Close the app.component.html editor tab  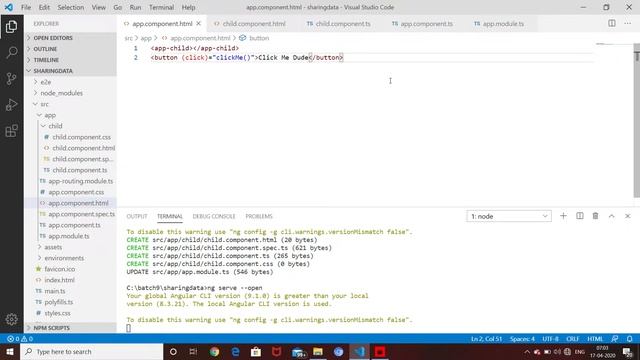point(198,24)
